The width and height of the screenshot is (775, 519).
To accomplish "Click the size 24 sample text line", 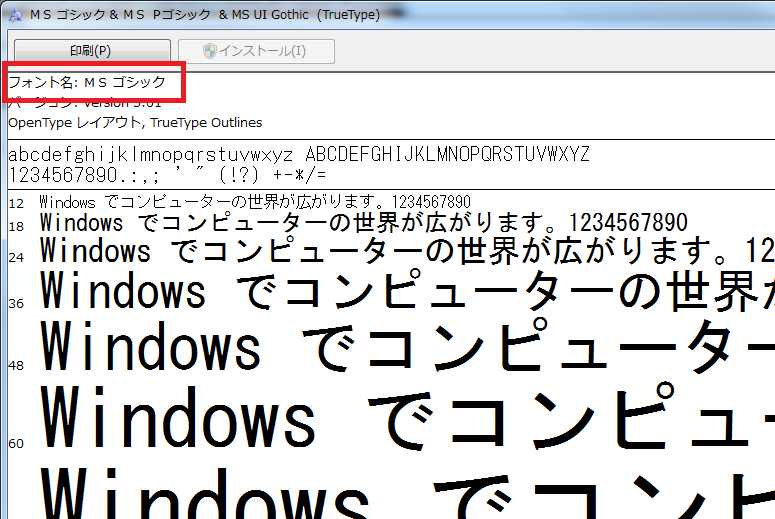I will point(407,251).
